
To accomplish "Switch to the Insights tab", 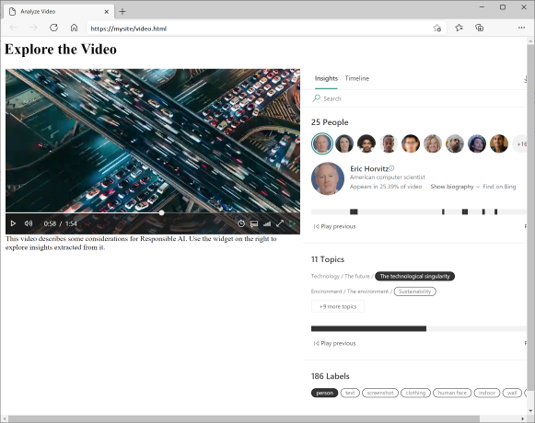I will pyautogui.click(x=326, y=78).
